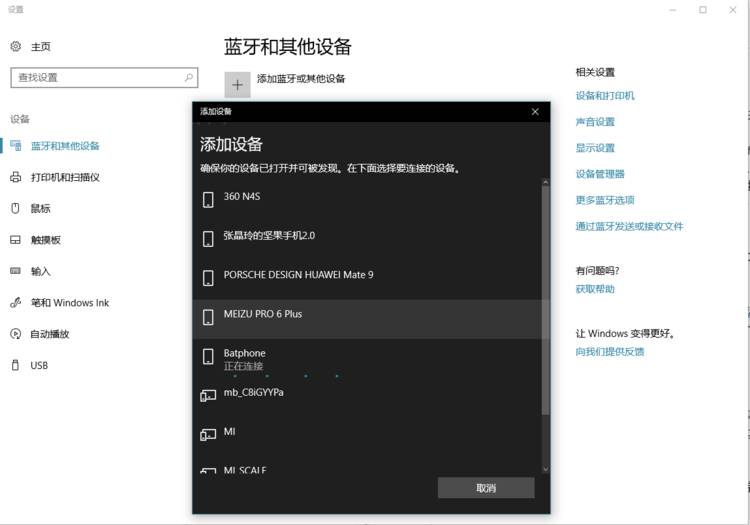Select the 360 N4S device name
This screenshot has width=750, height=525.
[x=242, y=197]
